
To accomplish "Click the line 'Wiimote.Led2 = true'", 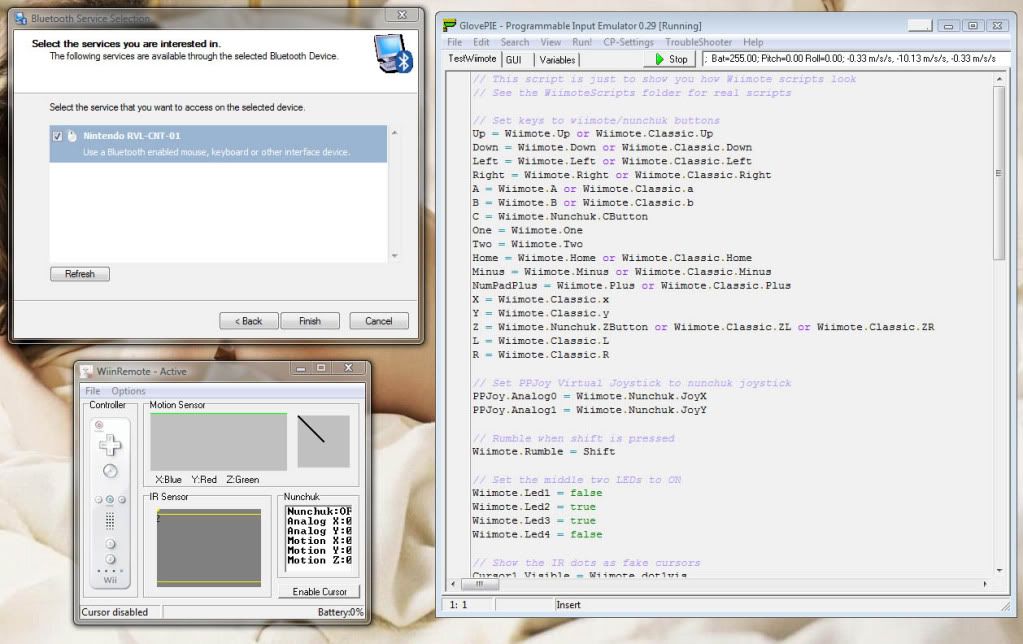I will point(534,507).
